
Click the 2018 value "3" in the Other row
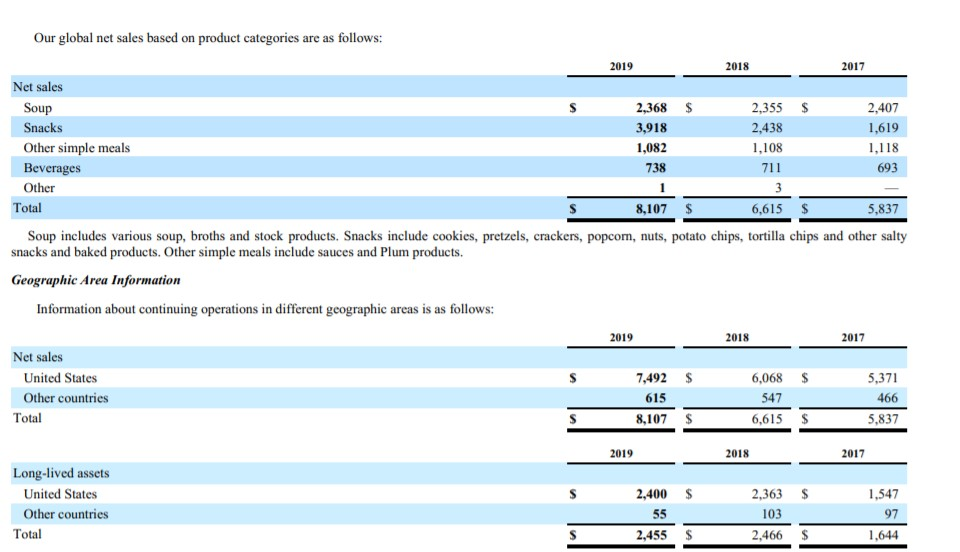pos(778,188)
